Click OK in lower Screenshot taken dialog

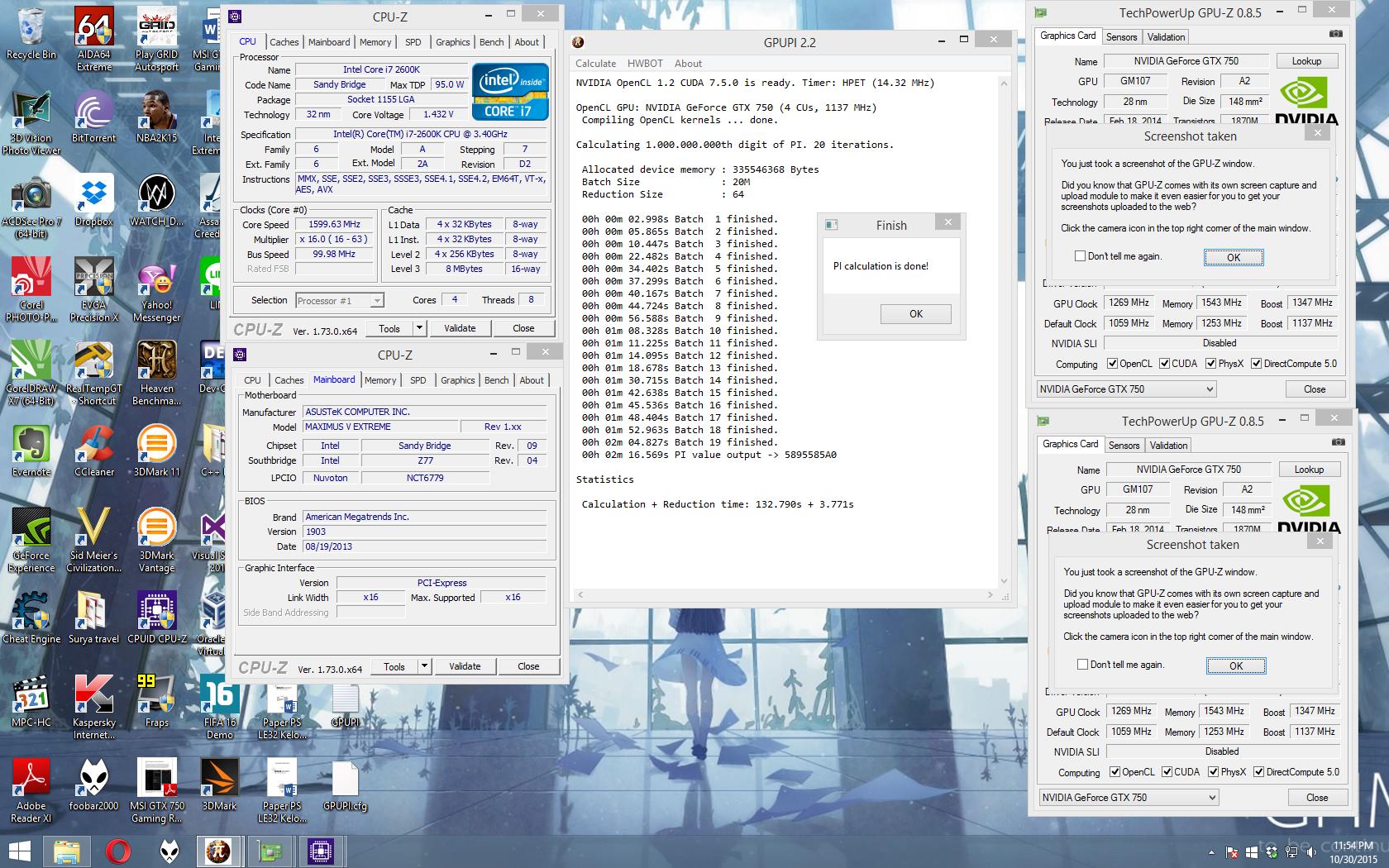click(x=1236, y=665)
